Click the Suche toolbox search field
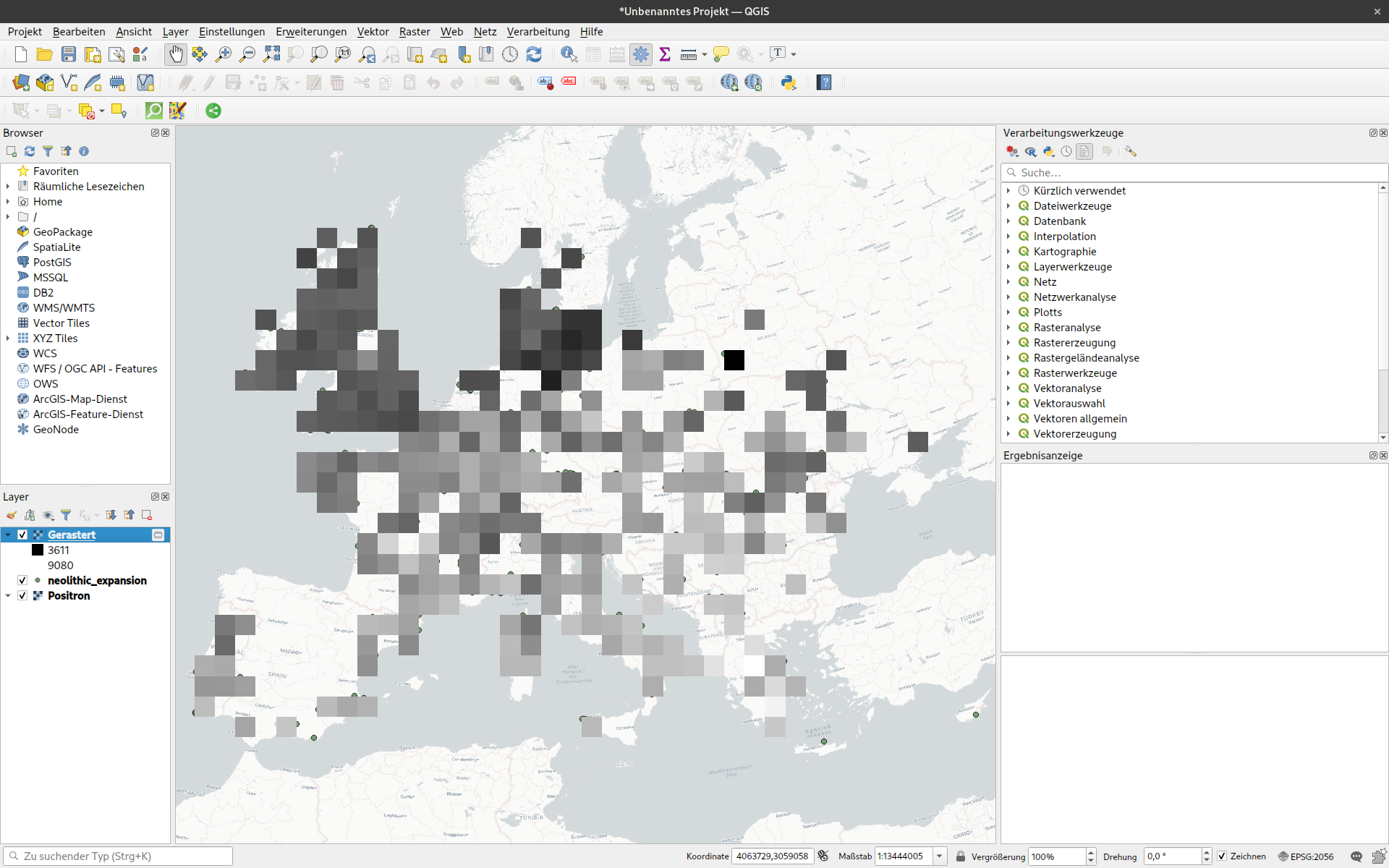The image size is (1389, 868). 1194,173
